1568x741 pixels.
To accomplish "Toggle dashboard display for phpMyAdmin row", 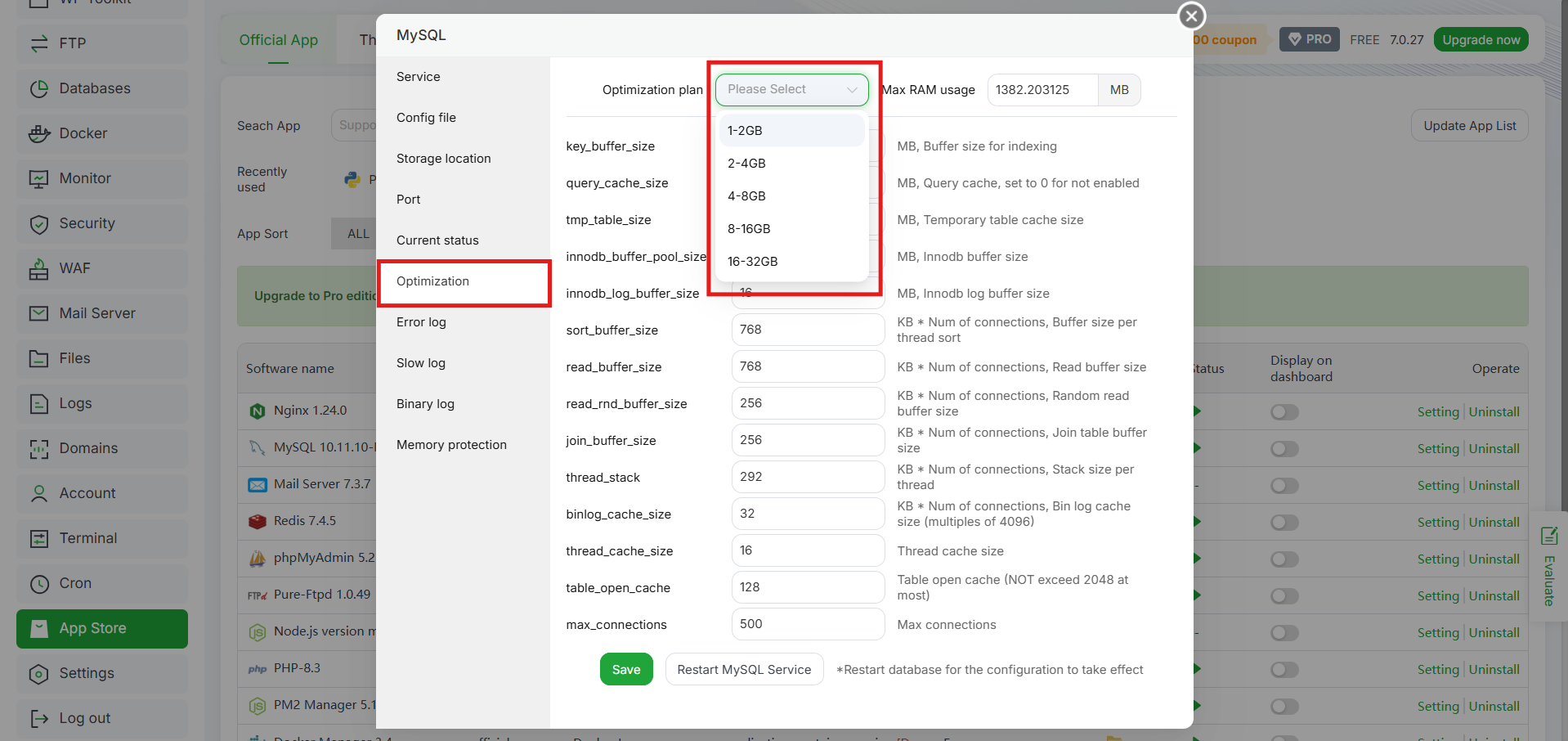I will tap(1284, 559).
